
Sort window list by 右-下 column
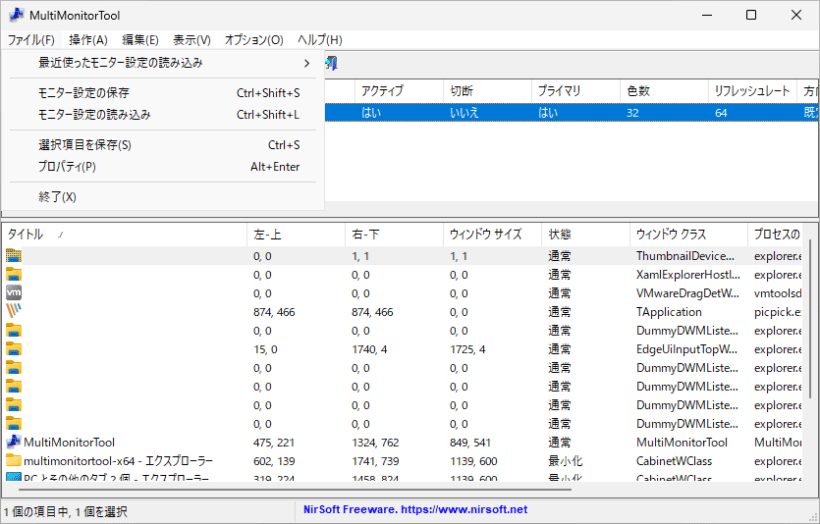point(394,234)
